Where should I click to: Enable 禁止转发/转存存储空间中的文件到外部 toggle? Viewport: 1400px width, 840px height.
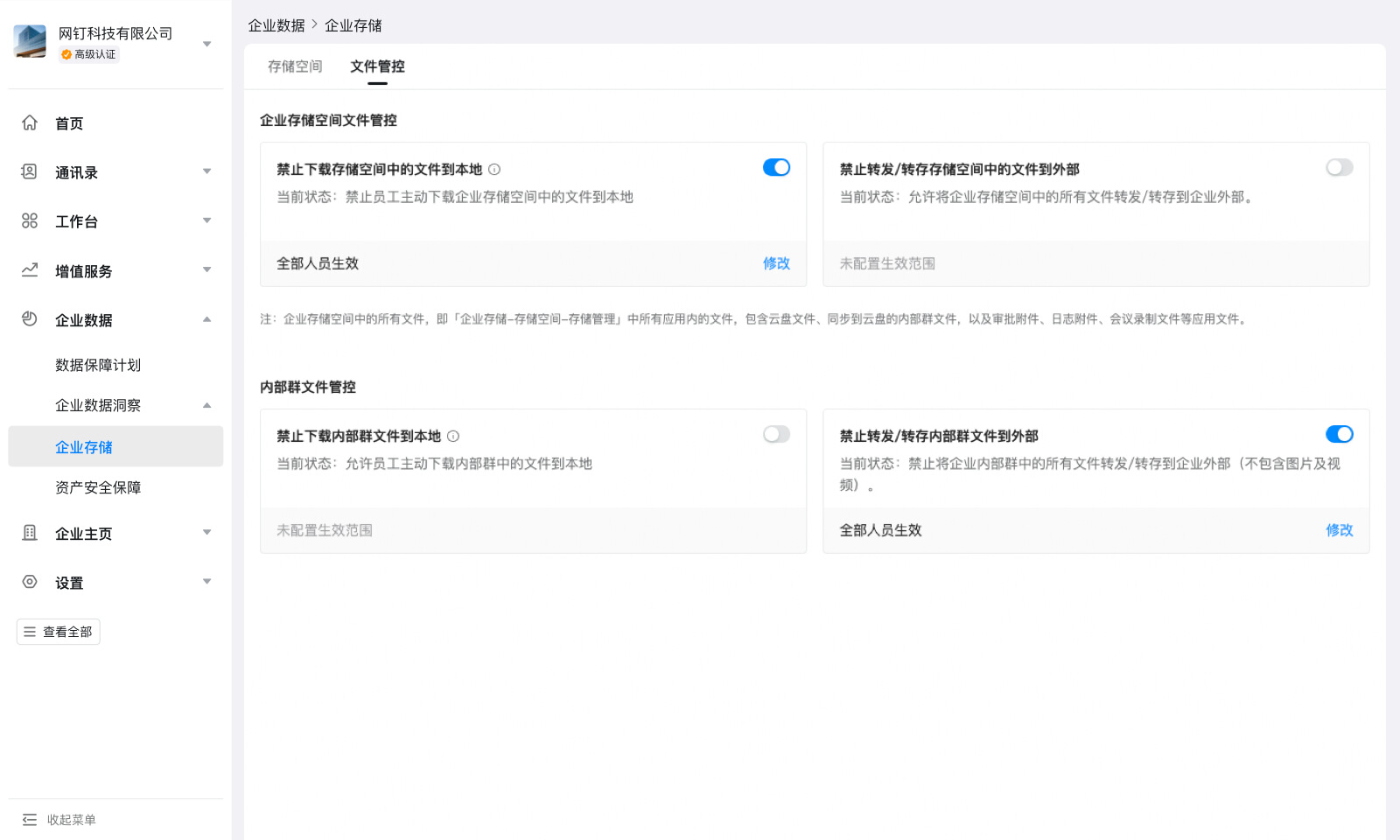click(1339, 167)
